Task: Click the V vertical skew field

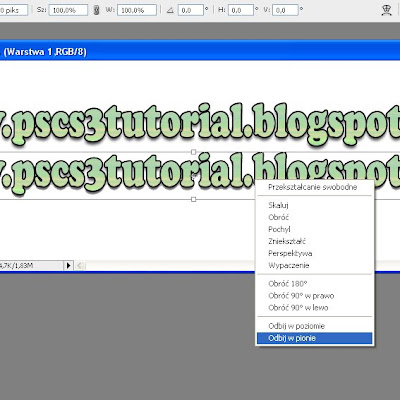Action: point(285,10)
